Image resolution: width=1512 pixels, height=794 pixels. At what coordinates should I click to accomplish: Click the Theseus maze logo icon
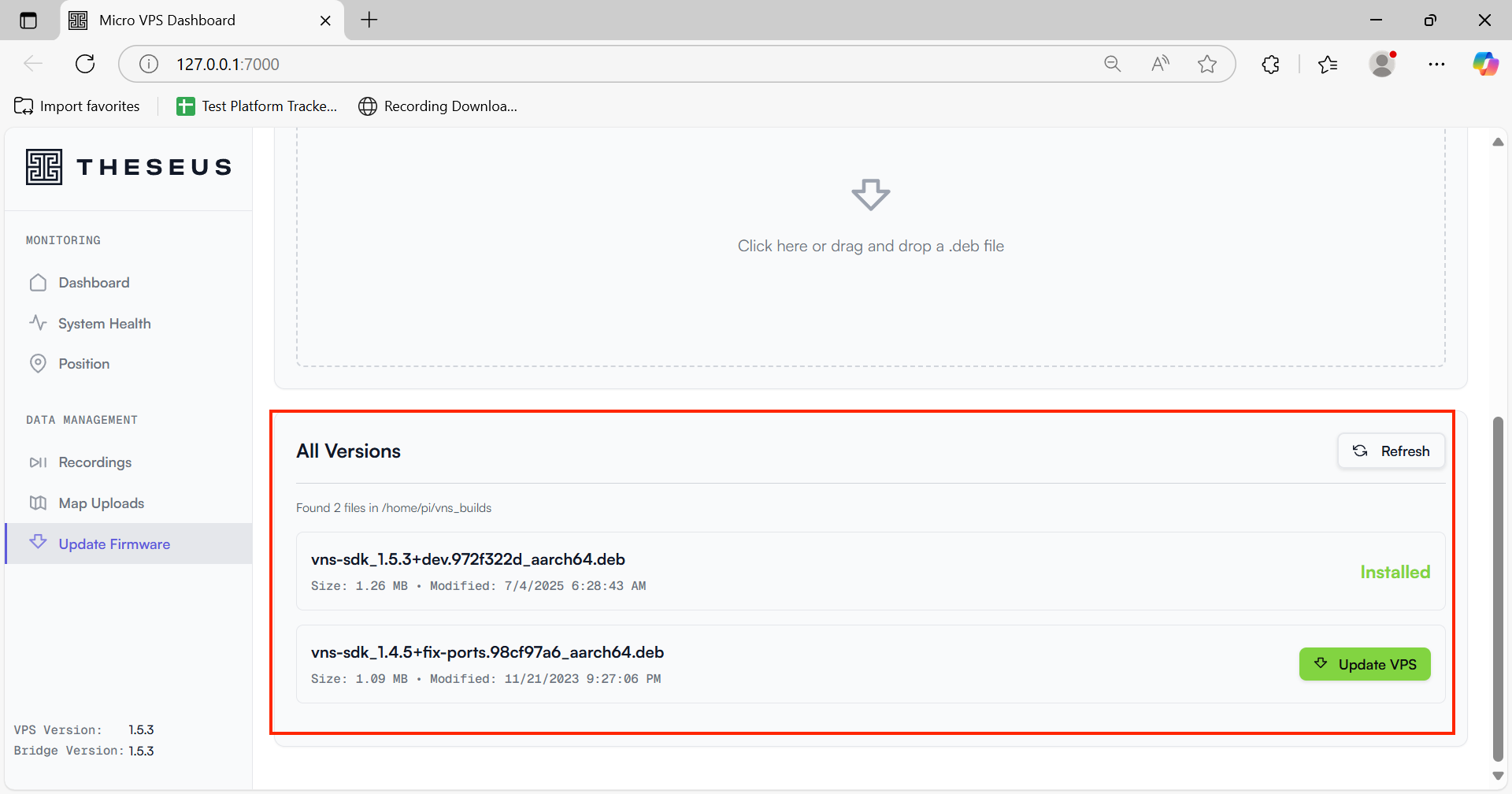[44, 167]
